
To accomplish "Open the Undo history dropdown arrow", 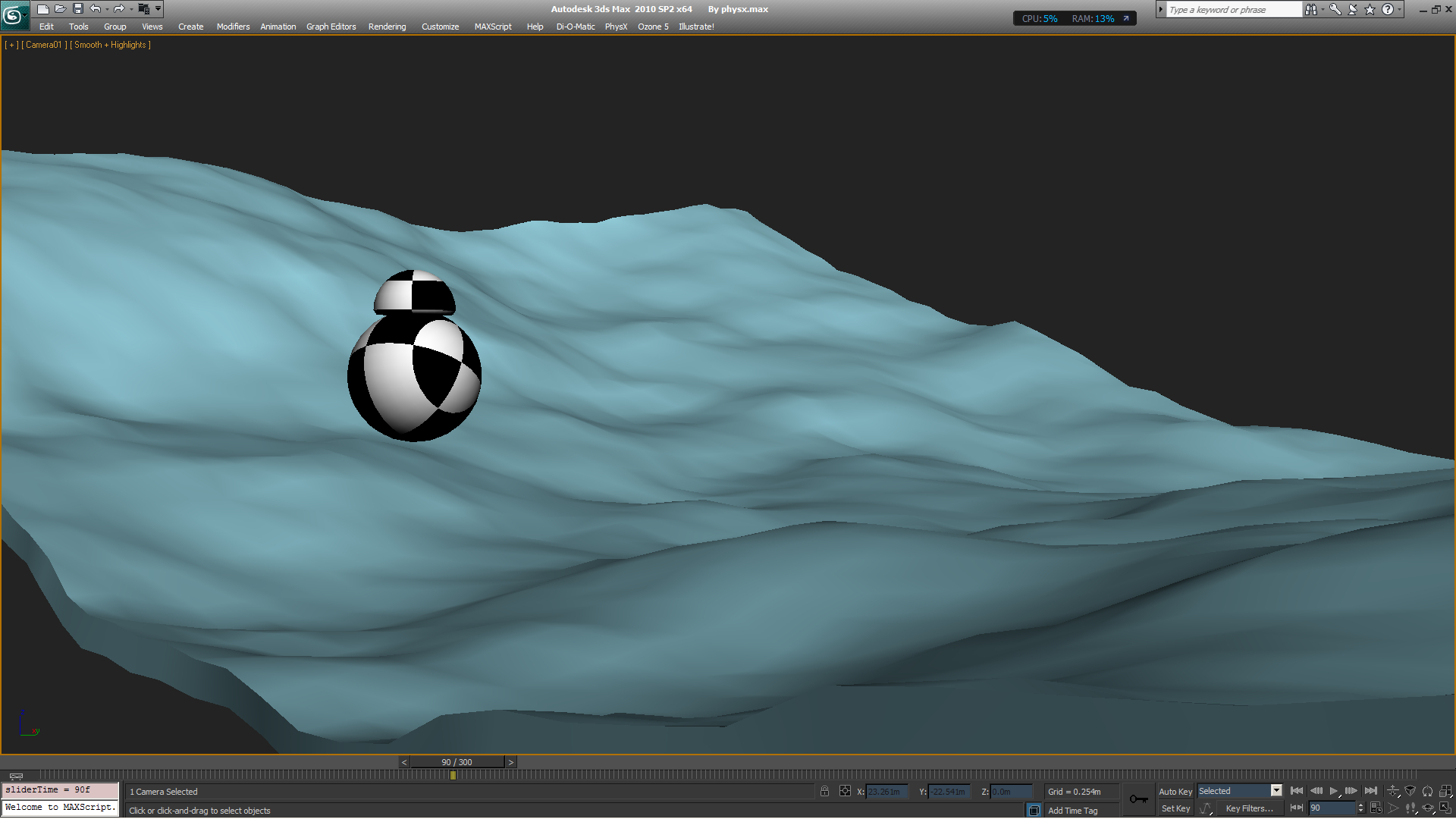I will pyautogui.click(x=107, y=9).
